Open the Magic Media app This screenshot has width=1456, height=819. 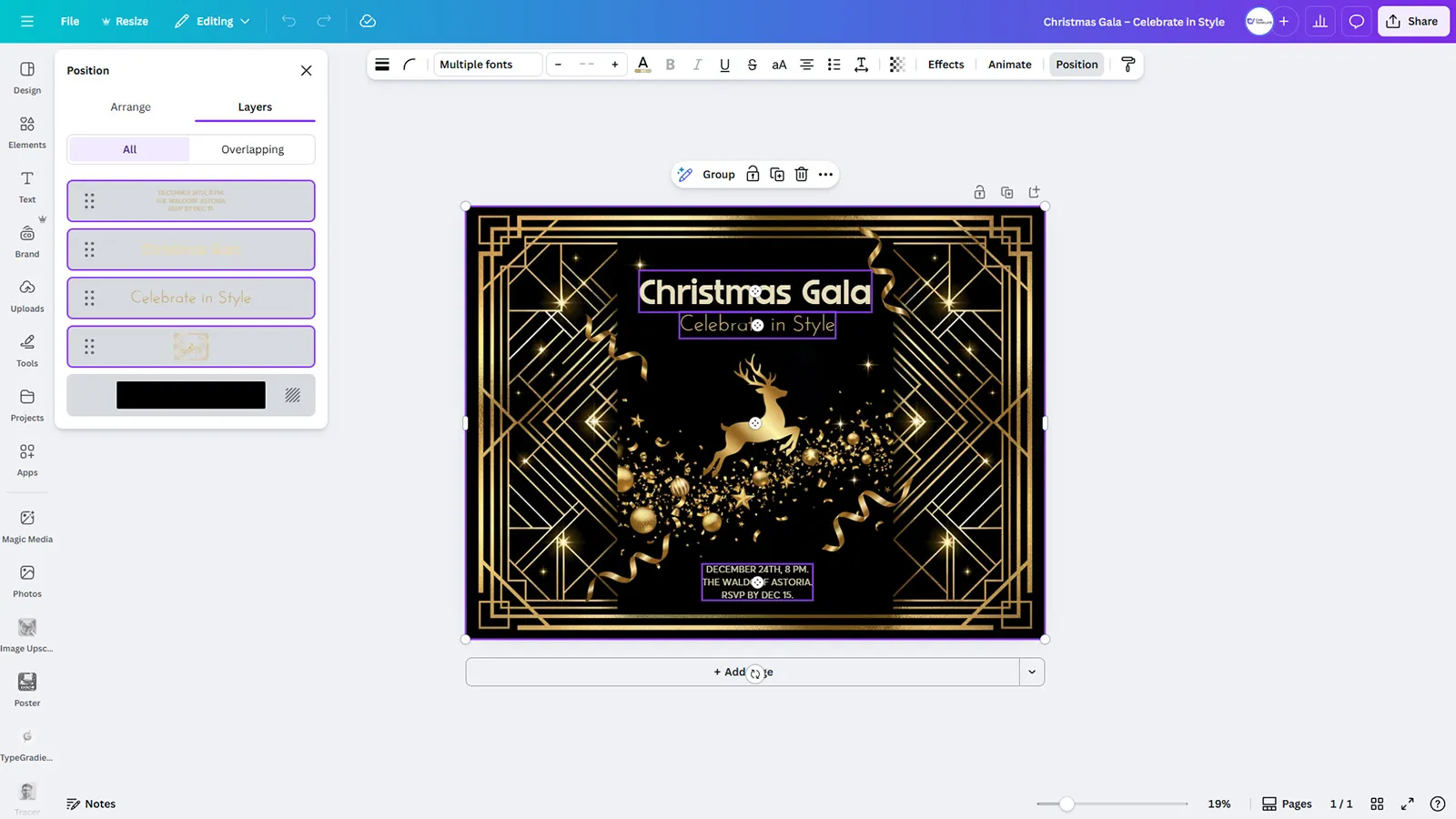[x=27, y=526]
